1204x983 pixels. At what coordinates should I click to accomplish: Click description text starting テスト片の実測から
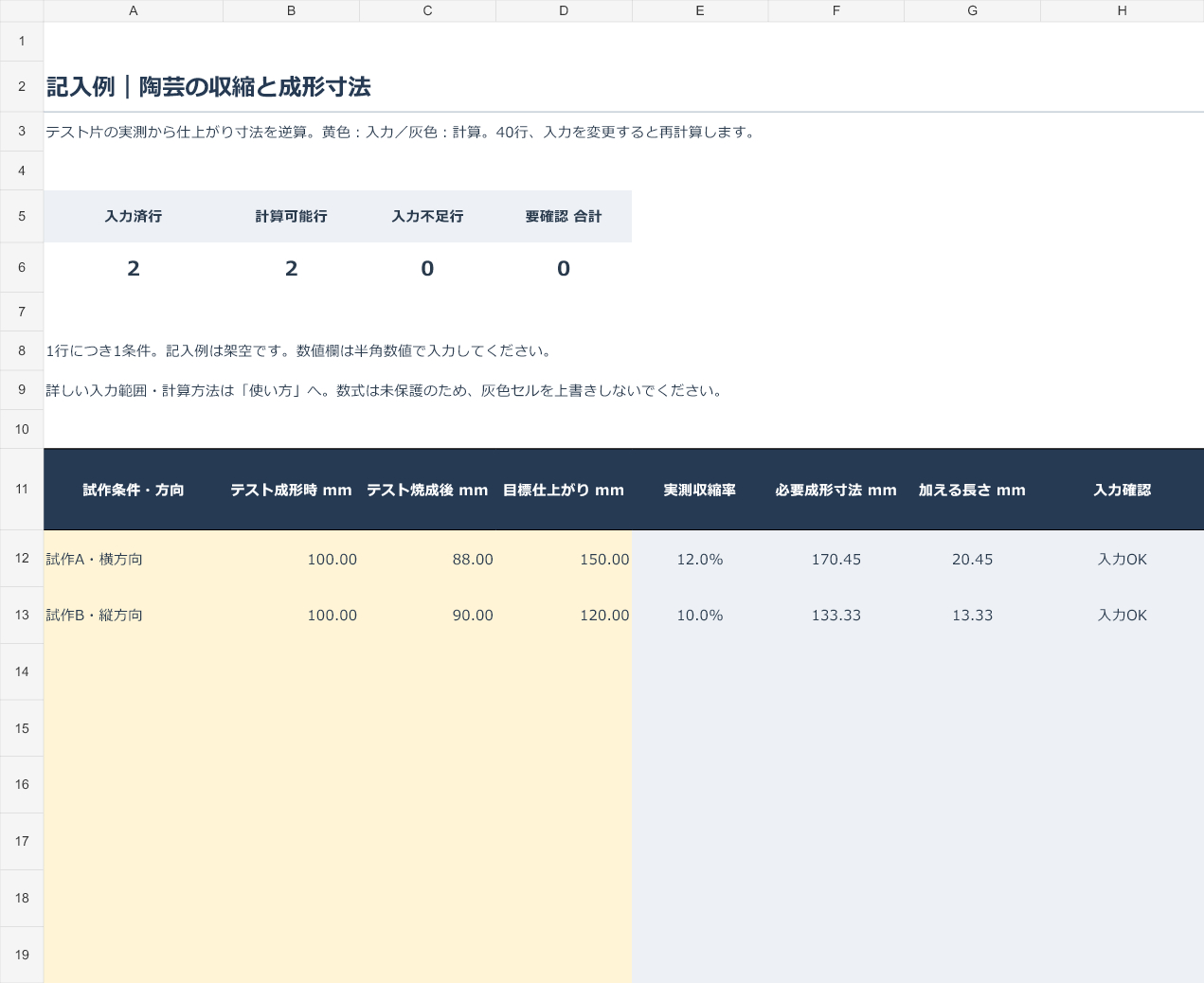(403, 132)
